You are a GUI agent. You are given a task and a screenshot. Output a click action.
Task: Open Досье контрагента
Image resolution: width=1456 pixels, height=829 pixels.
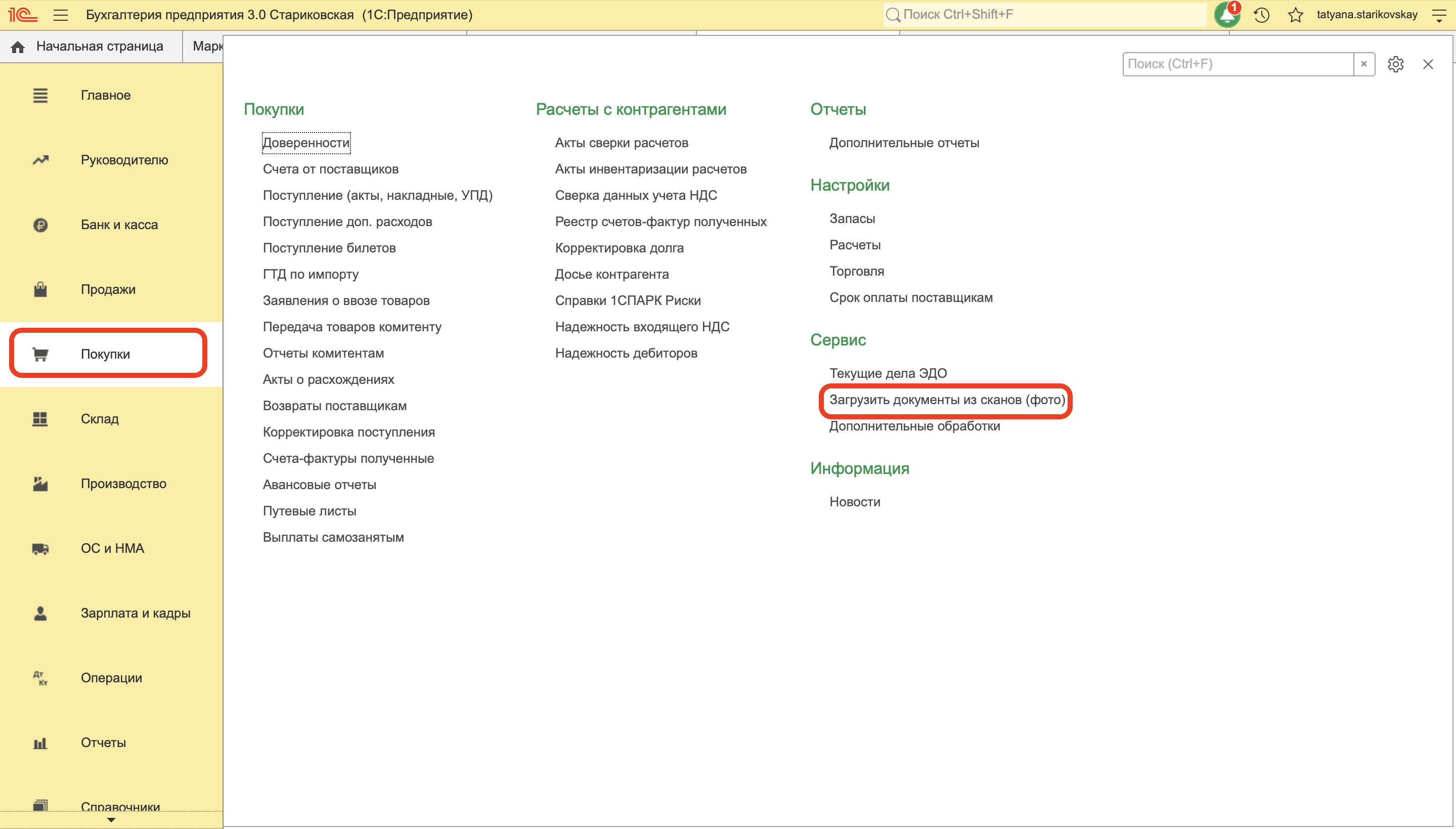[612, 275]
